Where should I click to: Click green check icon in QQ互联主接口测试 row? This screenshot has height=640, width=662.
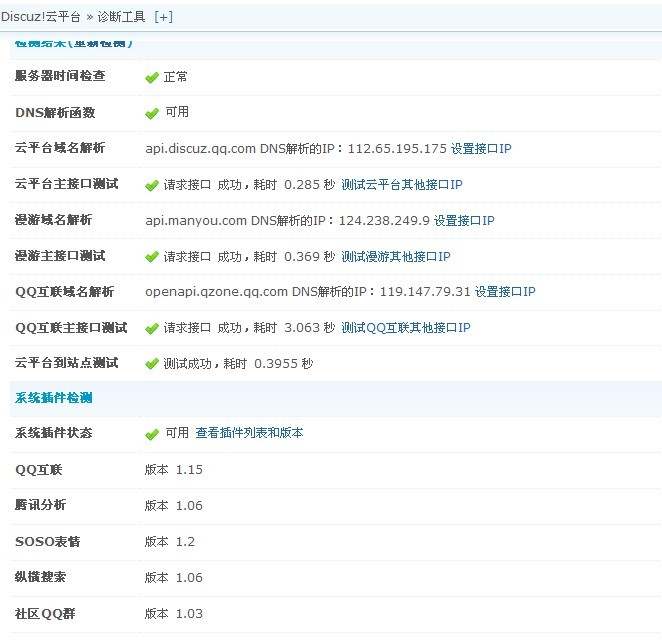pyautogui.click(x=152, y=328)
